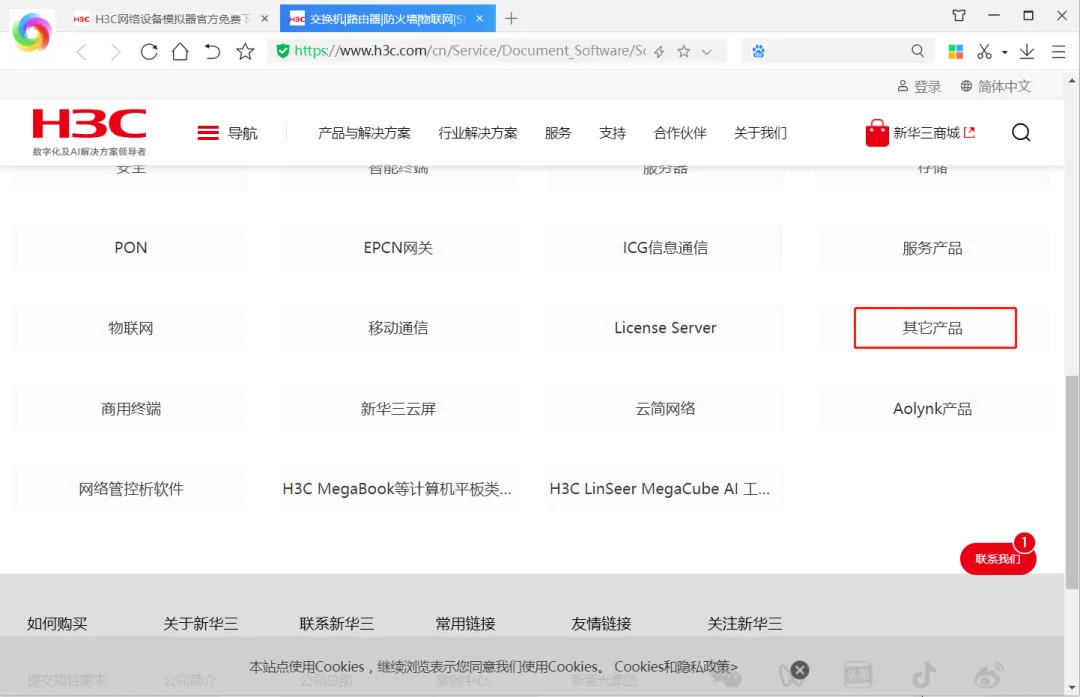Reload the page with refresh icon

coord(149,52)
